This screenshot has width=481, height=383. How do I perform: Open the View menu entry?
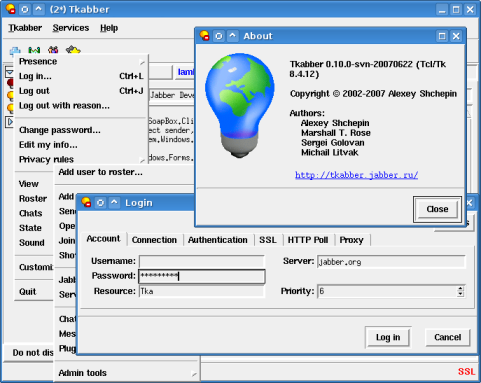click(x=34, y=184)
